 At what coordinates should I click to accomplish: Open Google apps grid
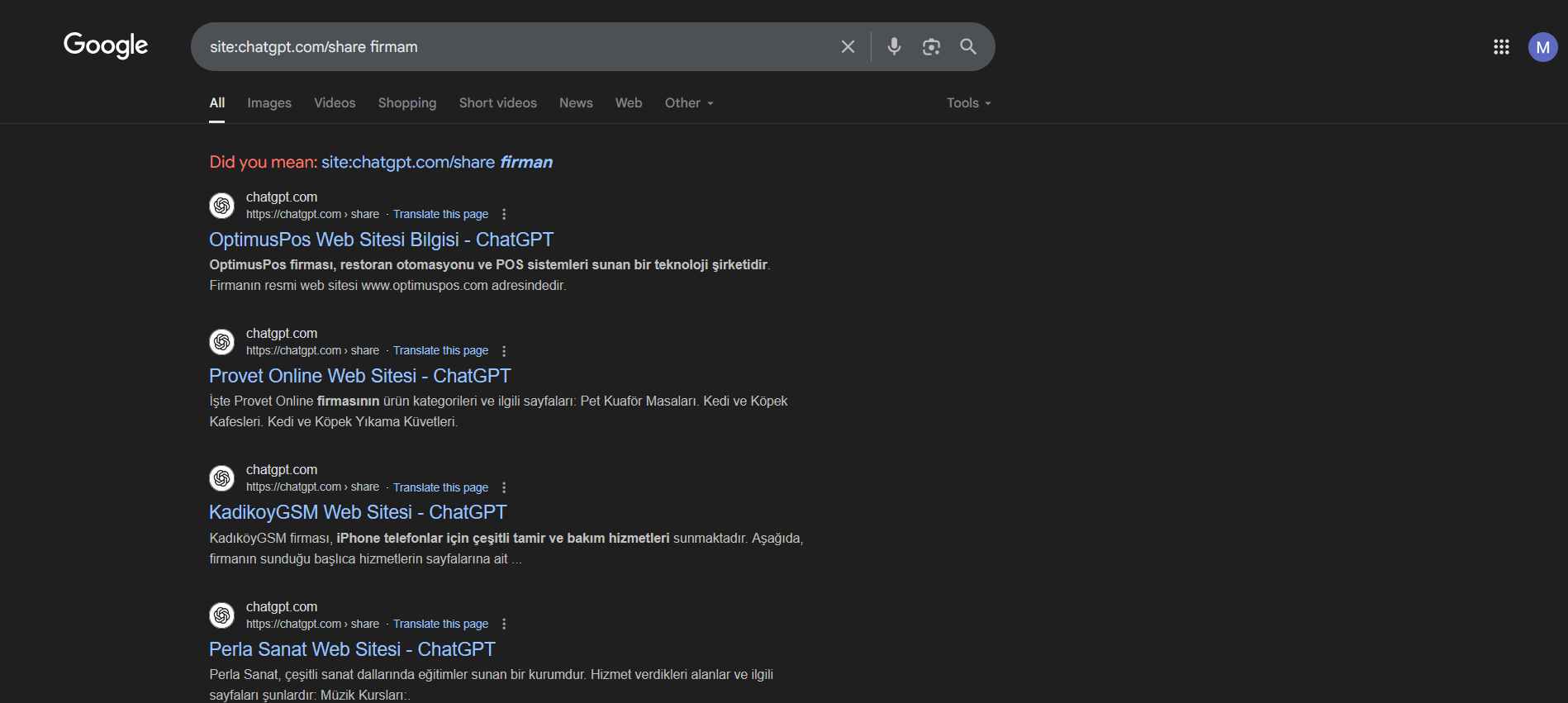(x=1501, y=47)
